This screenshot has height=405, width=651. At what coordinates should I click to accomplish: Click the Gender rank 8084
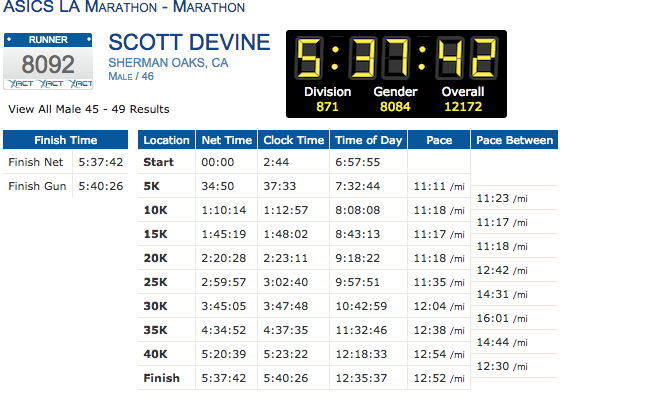click(x=398, y=107)
